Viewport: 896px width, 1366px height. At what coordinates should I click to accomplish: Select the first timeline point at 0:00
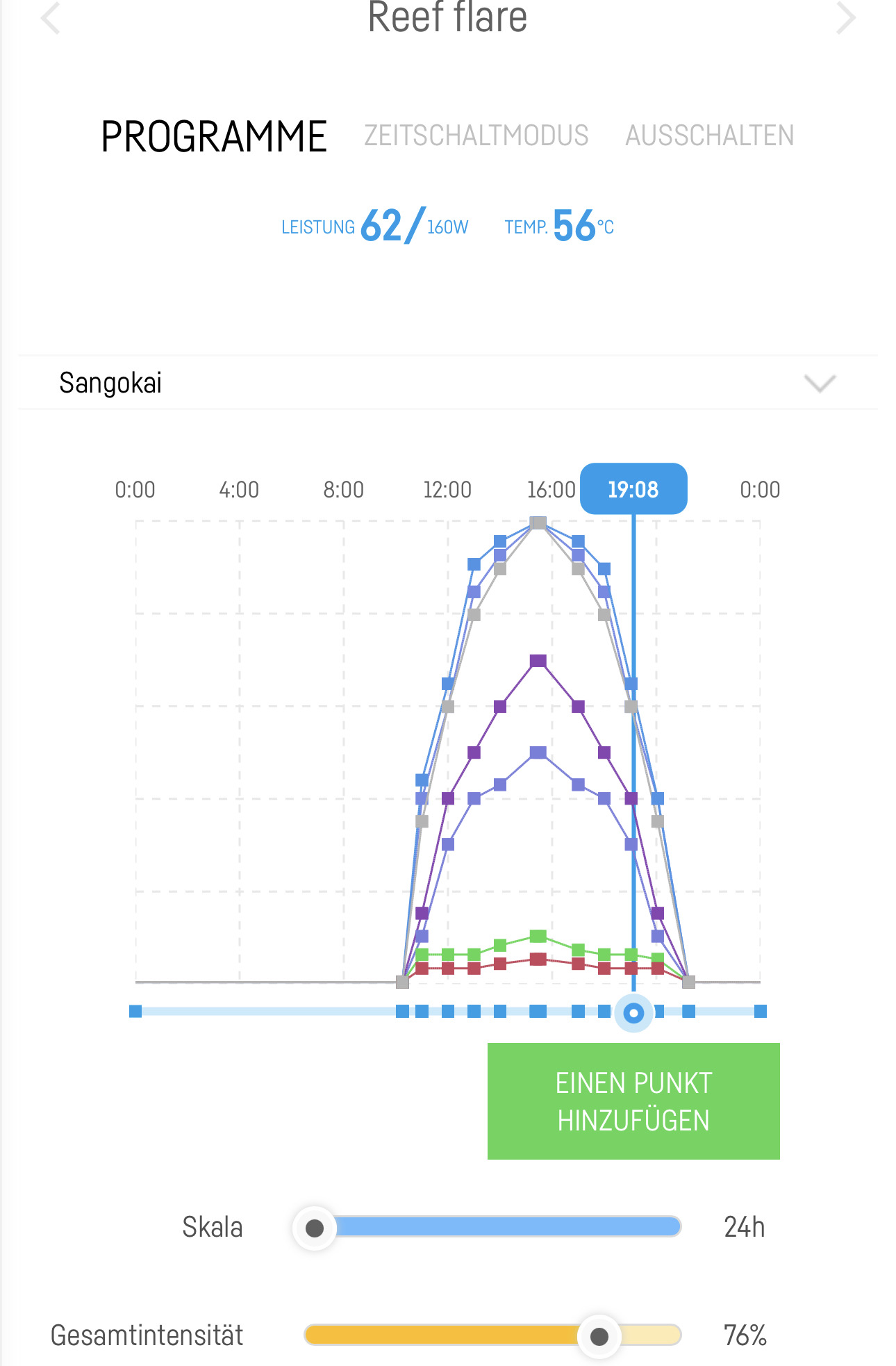pos(135,1012)
